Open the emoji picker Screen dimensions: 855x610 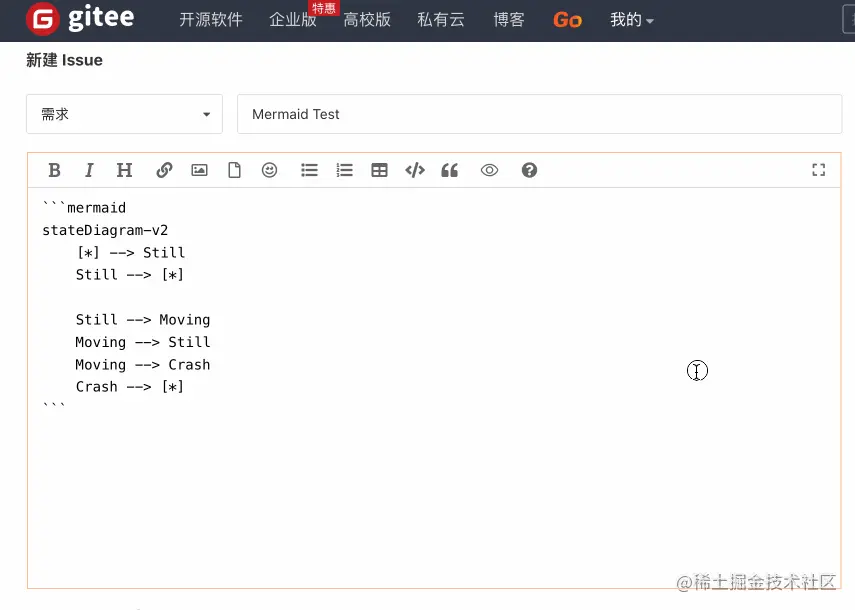pyautogui.click(x=269, y=170)
